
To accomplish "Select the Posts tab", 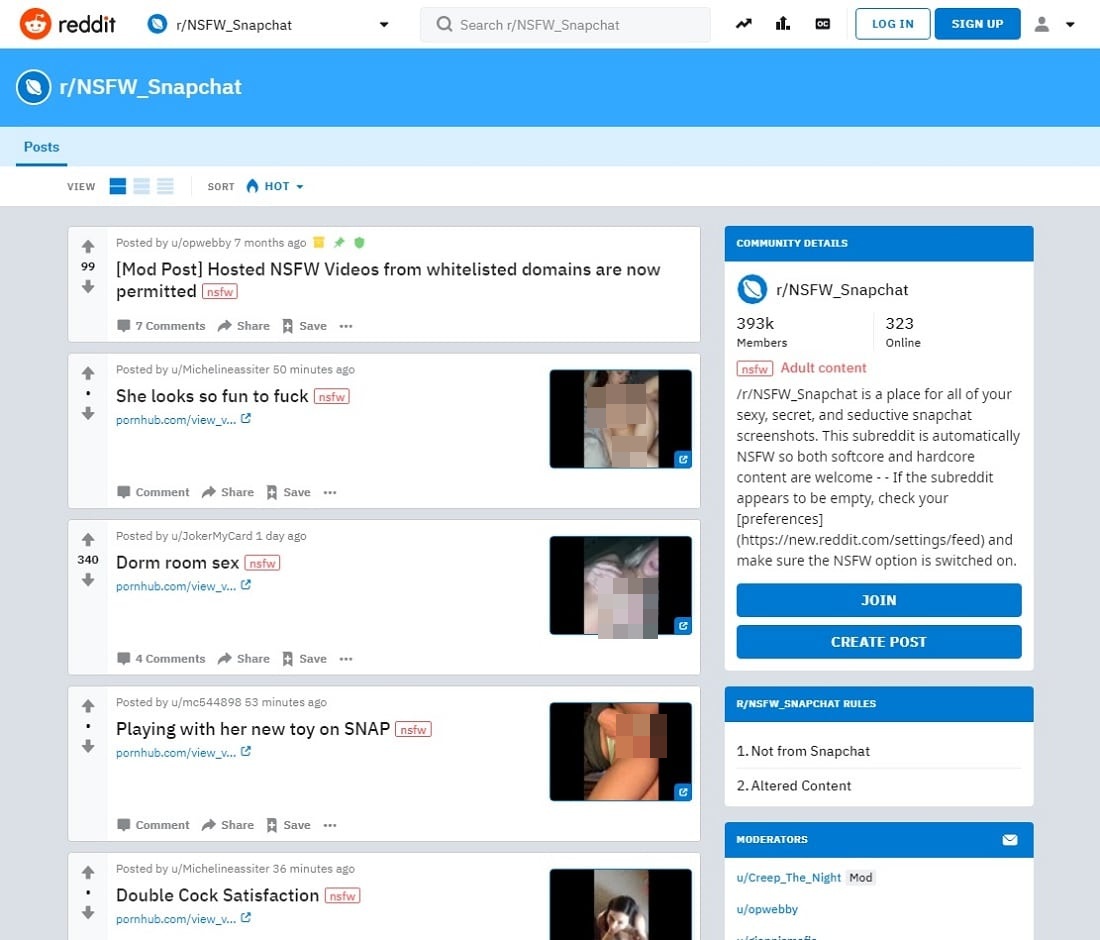I will [42, 147].
